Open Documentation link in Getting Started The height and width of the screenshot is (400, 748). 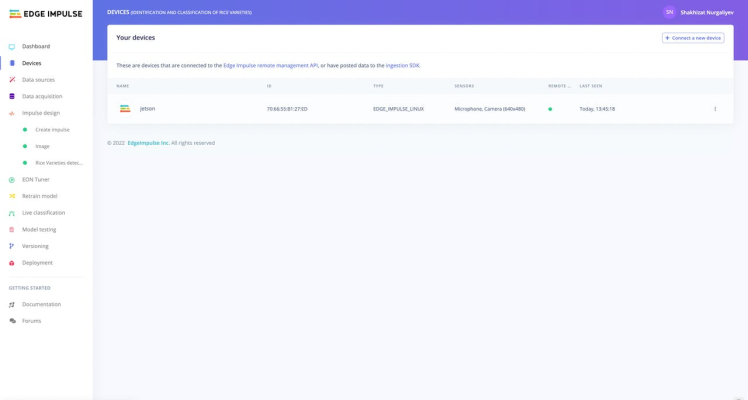click(42, 304)
